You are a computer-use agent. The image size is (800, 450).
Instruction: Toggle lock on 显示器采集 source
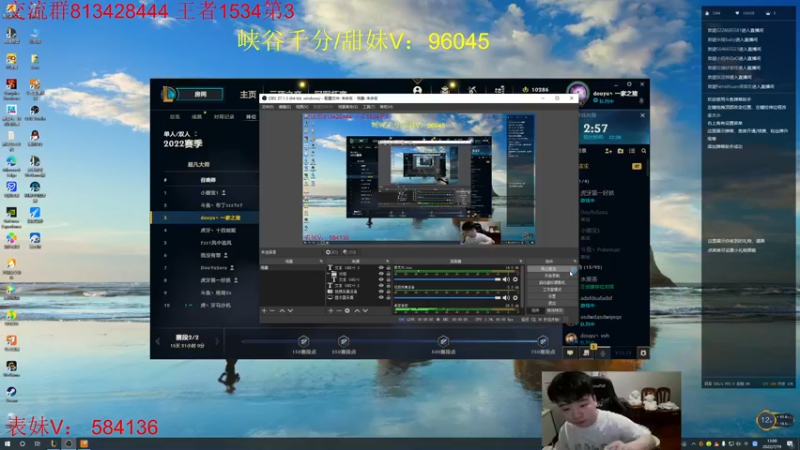pos(388,297)
